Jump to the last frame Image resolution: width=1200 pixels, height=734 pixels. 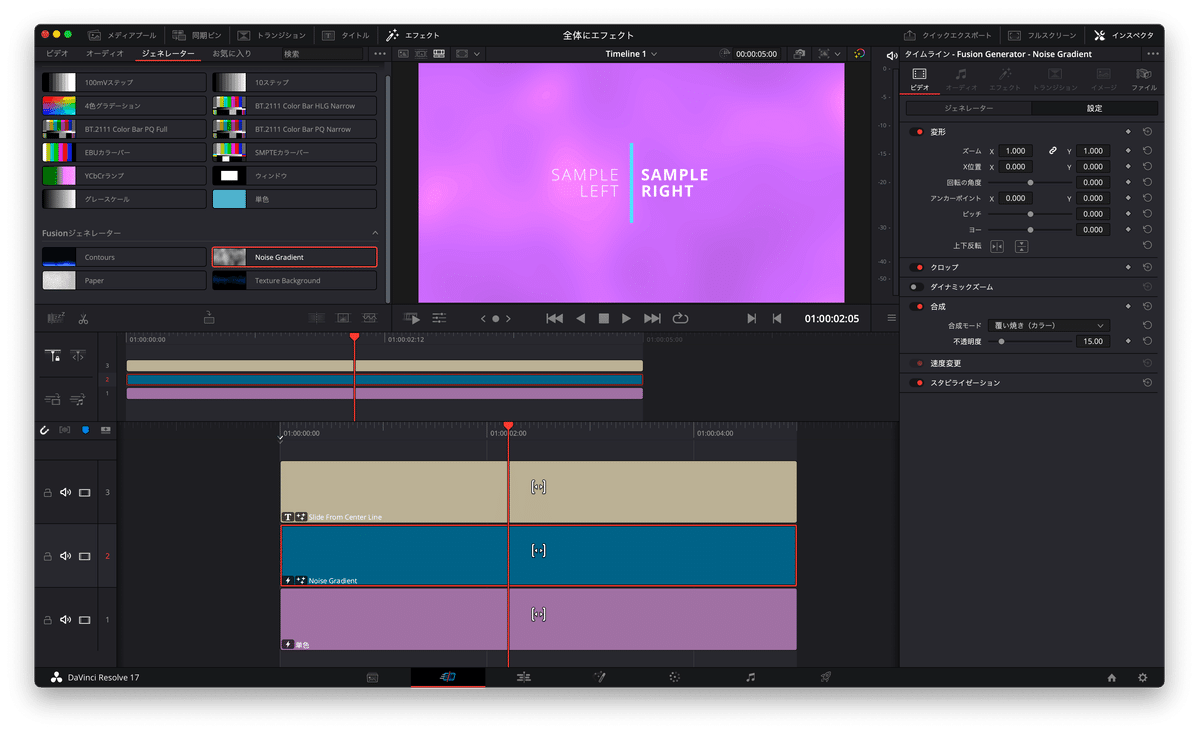coord(652,319)
